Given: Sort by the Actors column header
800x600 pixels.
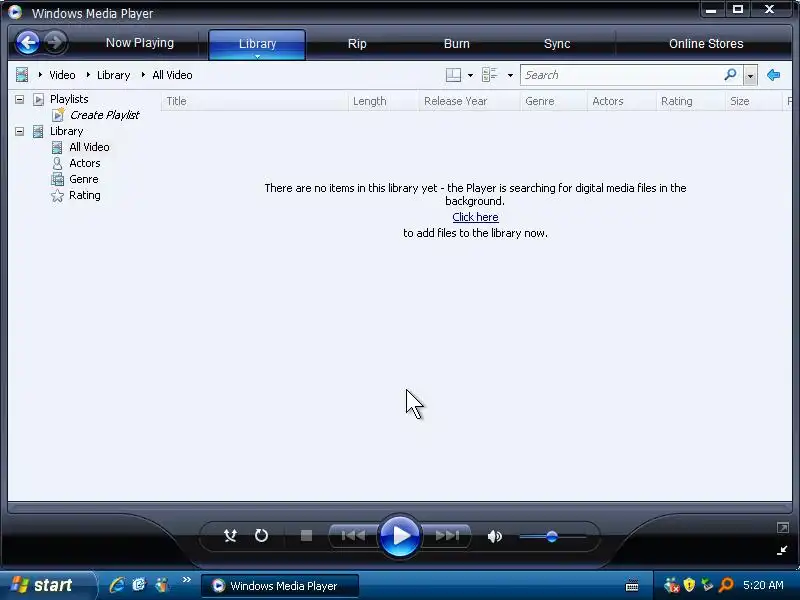Looking at the screenshot, I should tap(621, 101).
